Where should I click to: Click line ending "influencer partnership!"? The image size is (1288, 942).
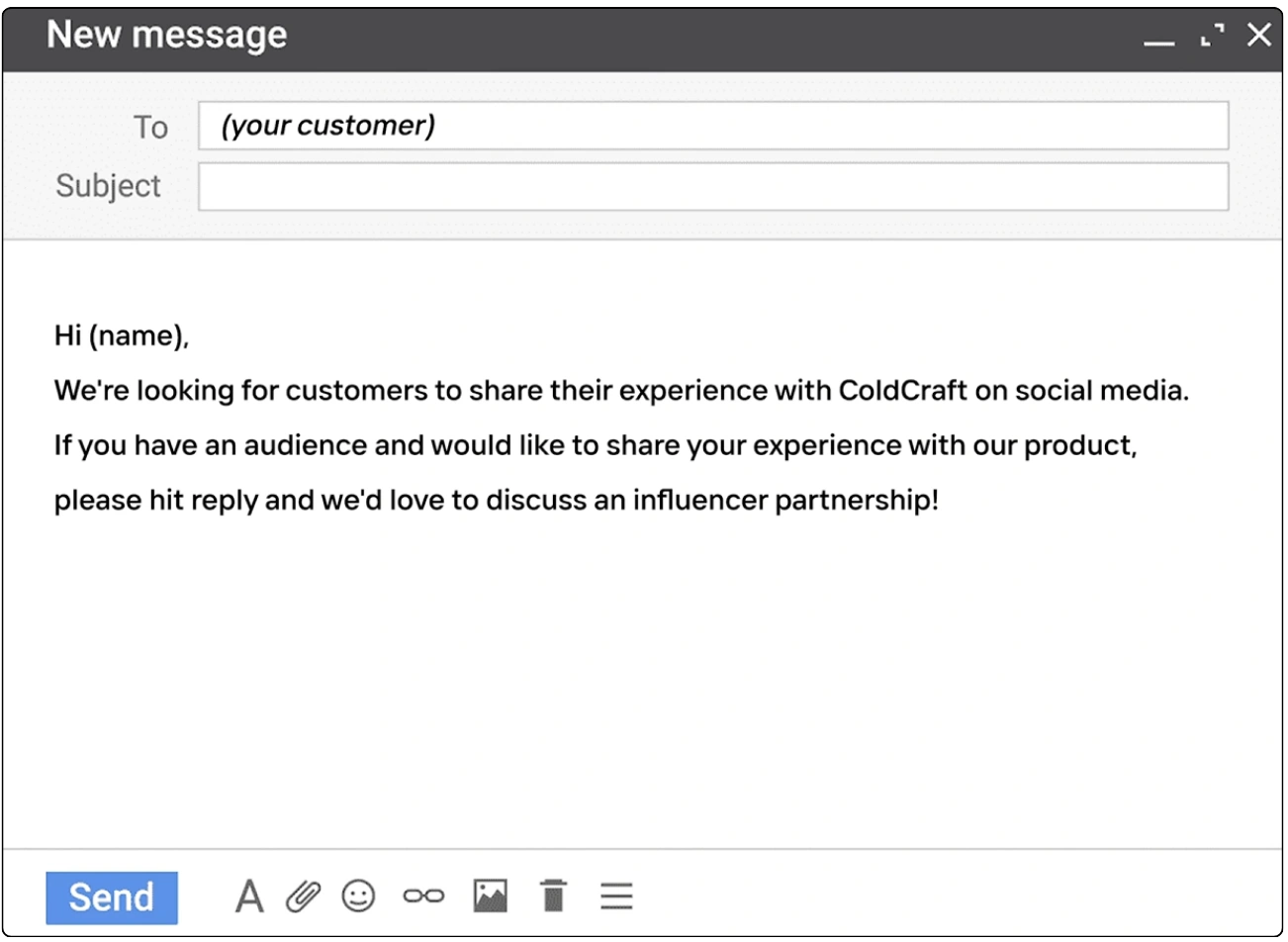point(496,500)
